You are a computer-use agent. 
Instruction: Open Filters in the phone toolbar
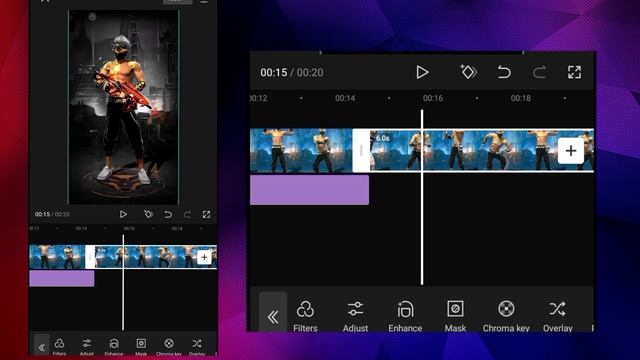coord(59,347)
